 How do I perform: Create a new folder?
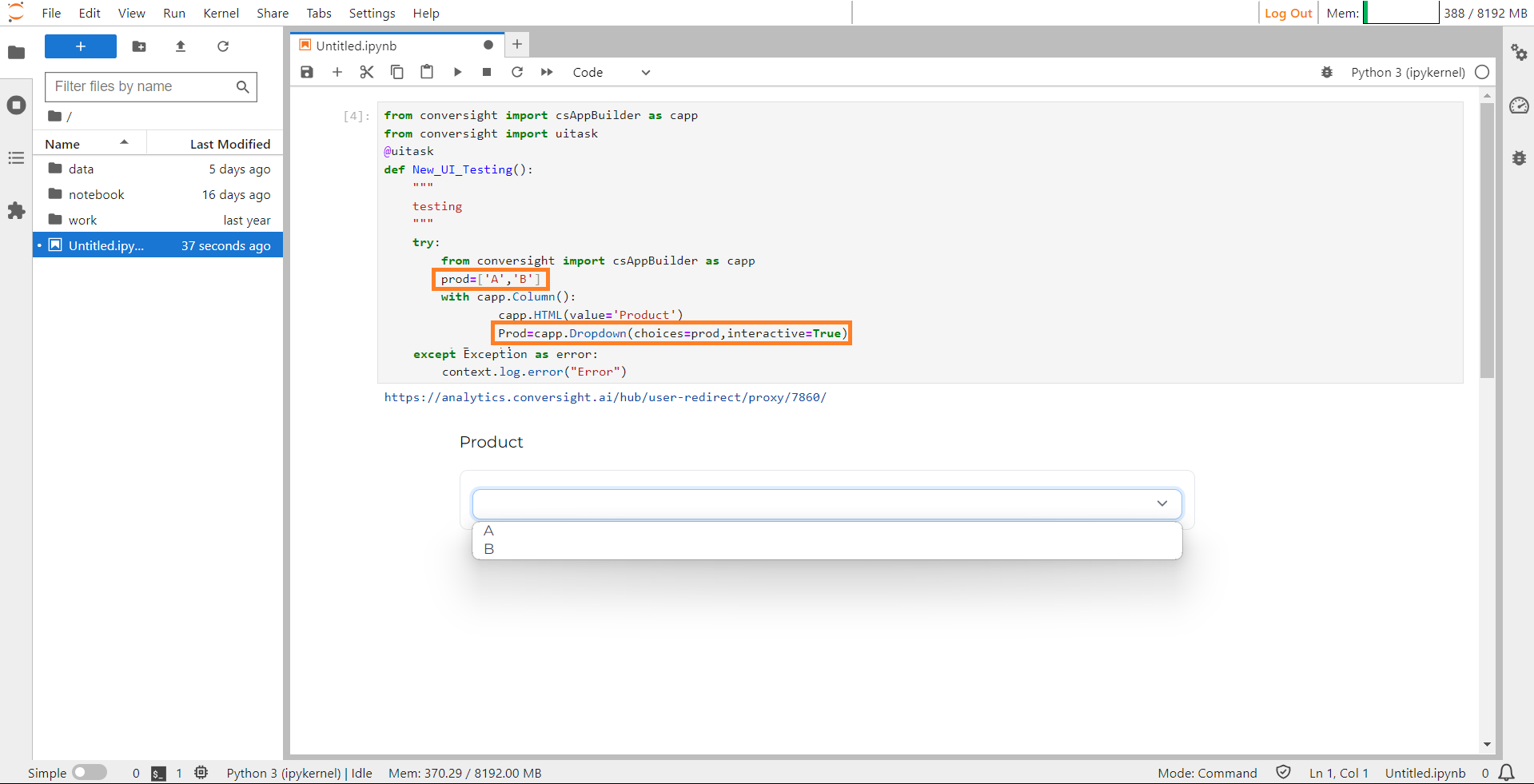(139, 46)
